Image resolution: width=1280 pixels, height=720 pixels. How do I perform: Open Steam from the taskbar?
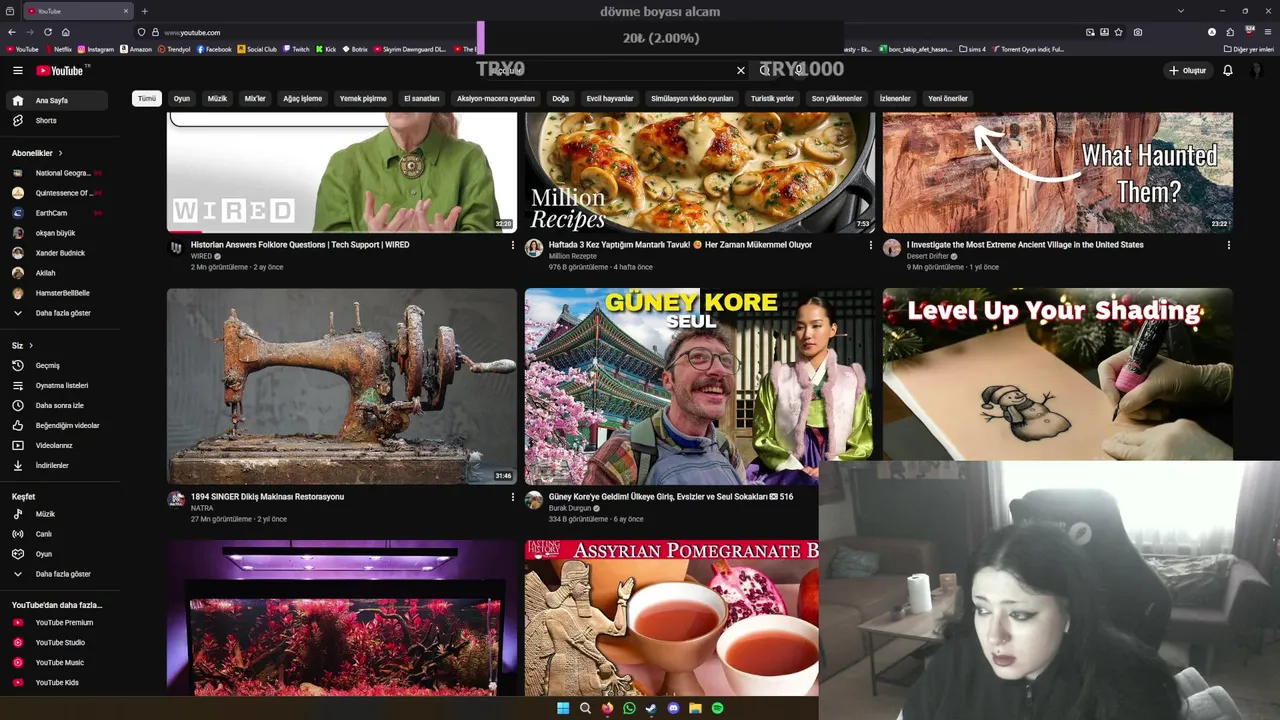(651, 708)
